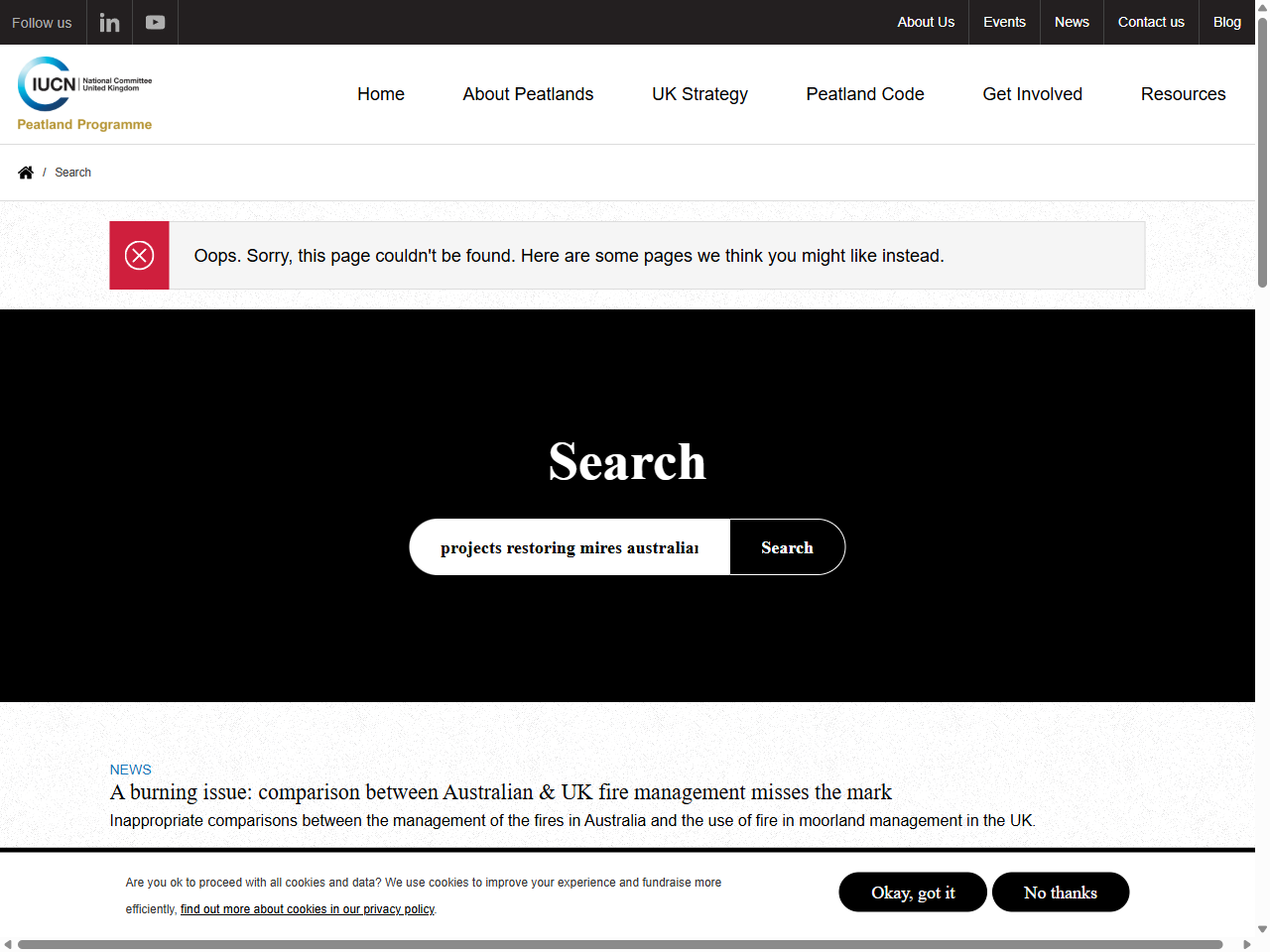
Task: Open the 'A burning issue' news article
Action: 500,792
